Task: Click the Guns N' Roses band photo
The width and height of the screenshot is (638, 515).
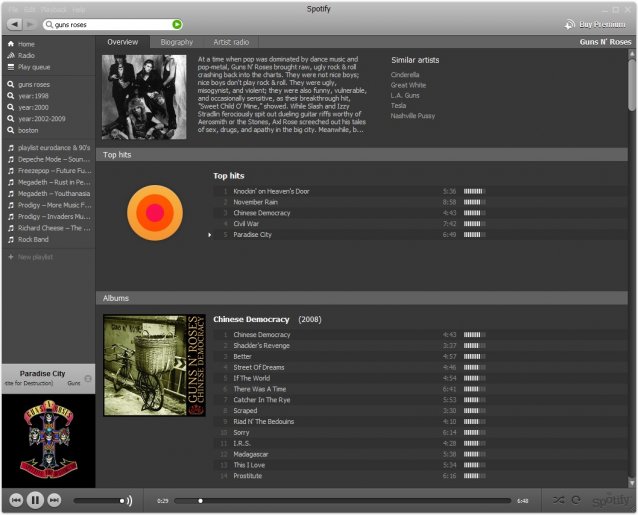Action: [x=144, y=97]
